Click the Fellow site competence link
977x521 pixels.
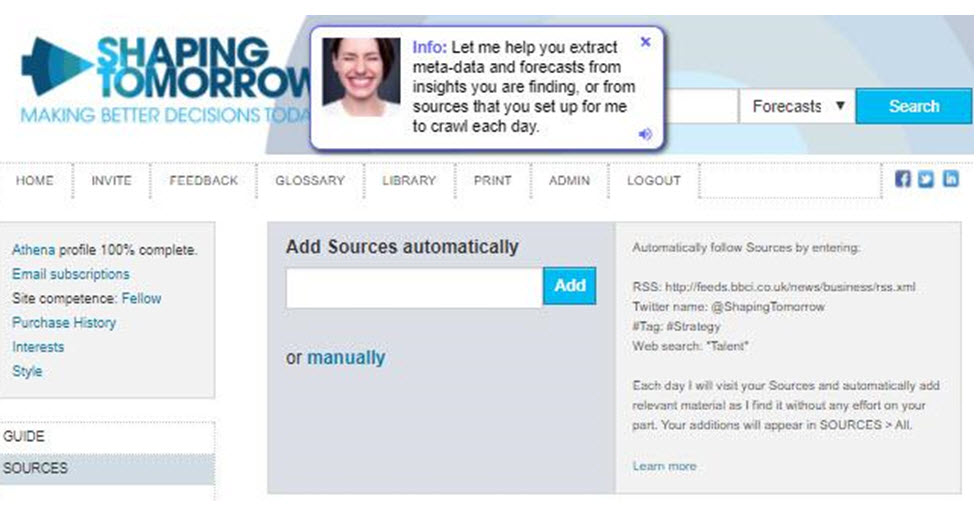pyautogui.click(x=141, y=299)
